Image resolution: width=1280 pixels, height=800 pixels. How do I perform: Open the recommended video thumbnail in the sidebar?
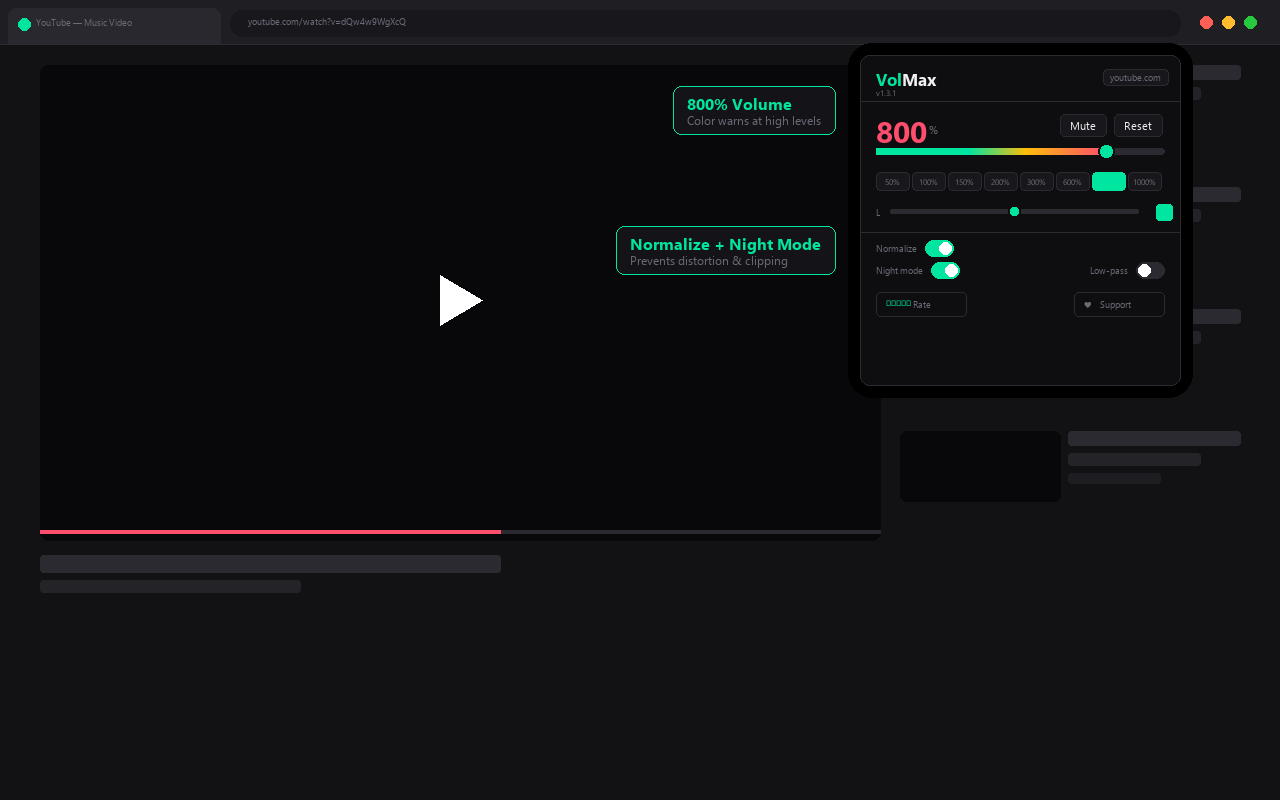pyautogui.click(x=980, y=466)
